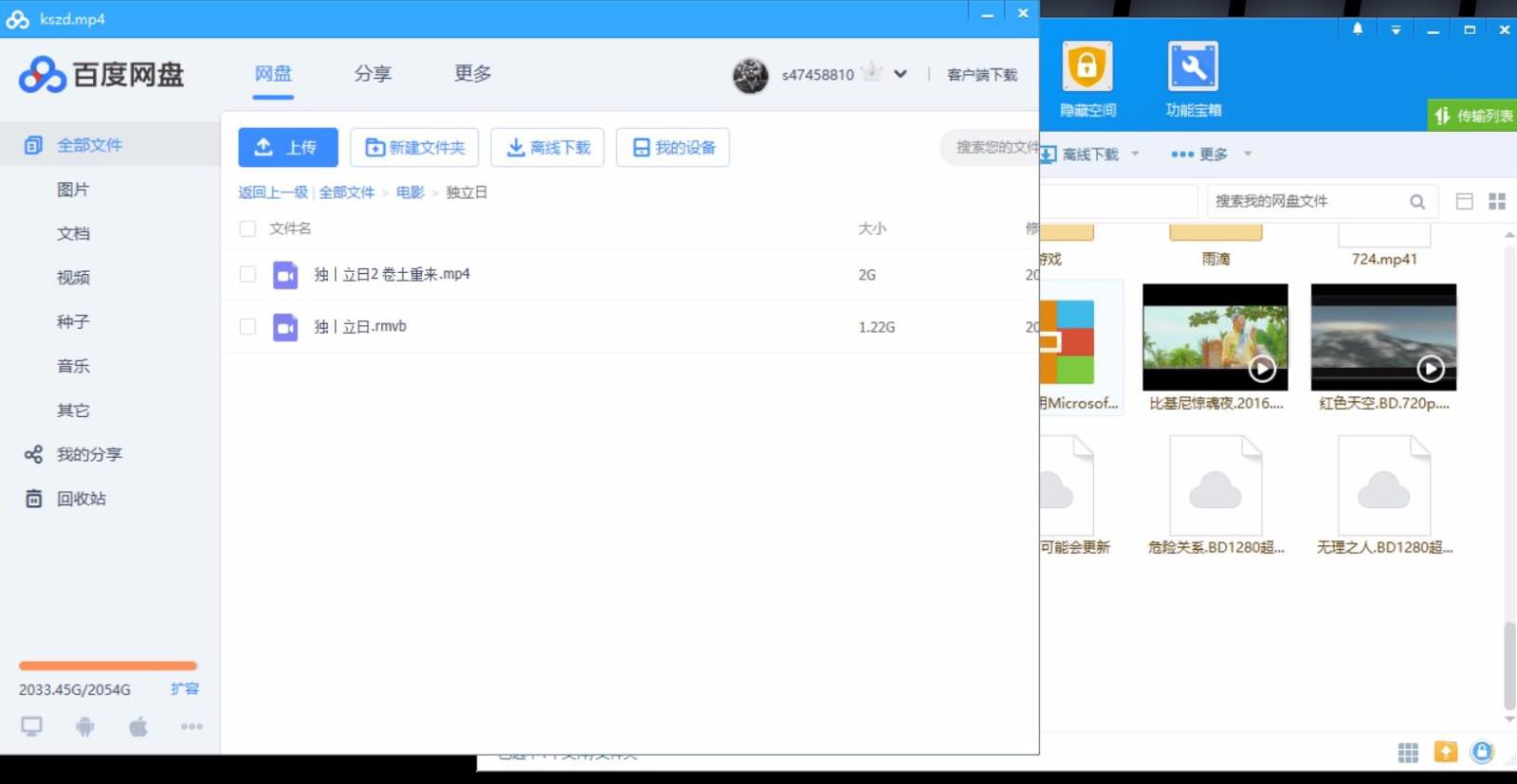Open the client title-bar dropdown menu icon

(1396, 29)
